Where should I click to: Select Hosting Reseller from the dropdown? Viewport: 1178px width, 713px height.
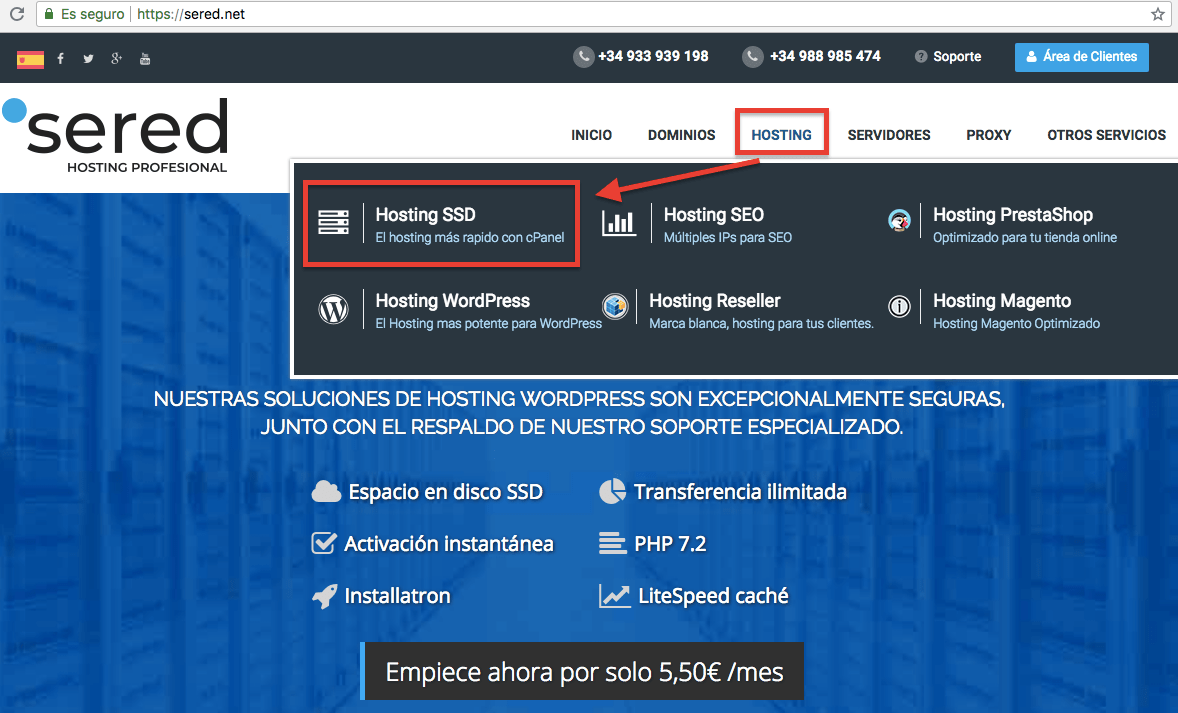(x=714, y=301)
